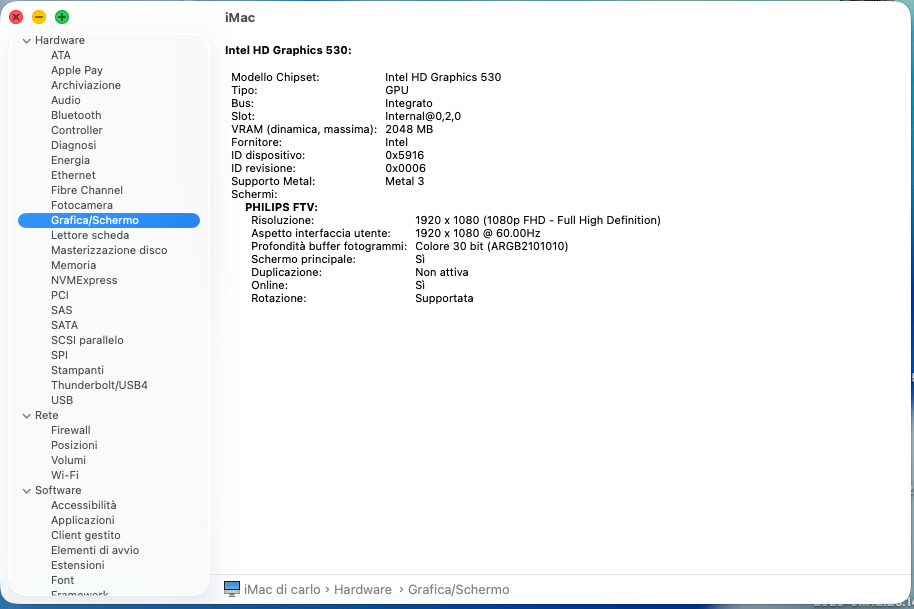This screenshot has width=914, height=609.
Task: Select SAS in the sidebar
Action: click(x=61, y=311)
